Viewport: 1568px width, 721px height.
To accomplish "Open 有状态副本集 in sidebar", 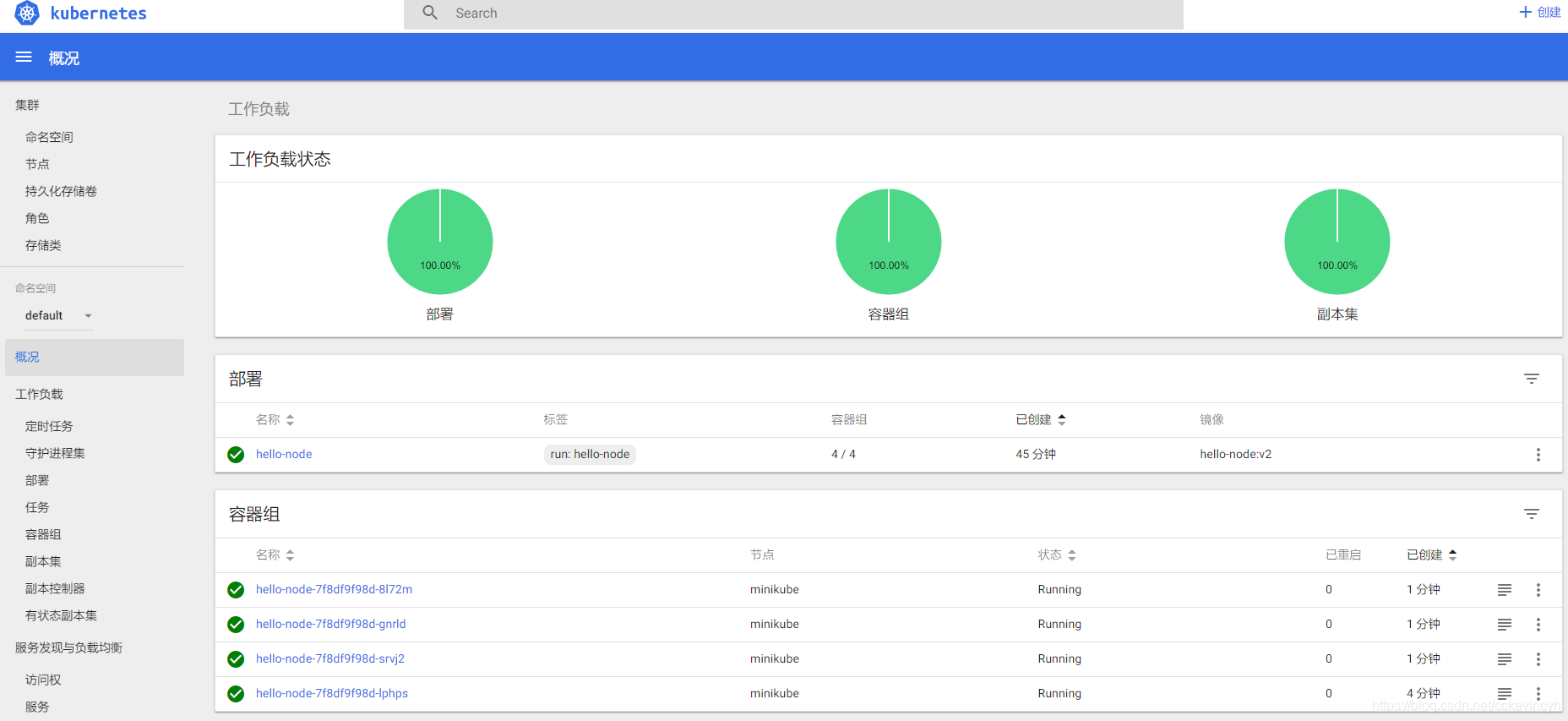I will point(61,615).
